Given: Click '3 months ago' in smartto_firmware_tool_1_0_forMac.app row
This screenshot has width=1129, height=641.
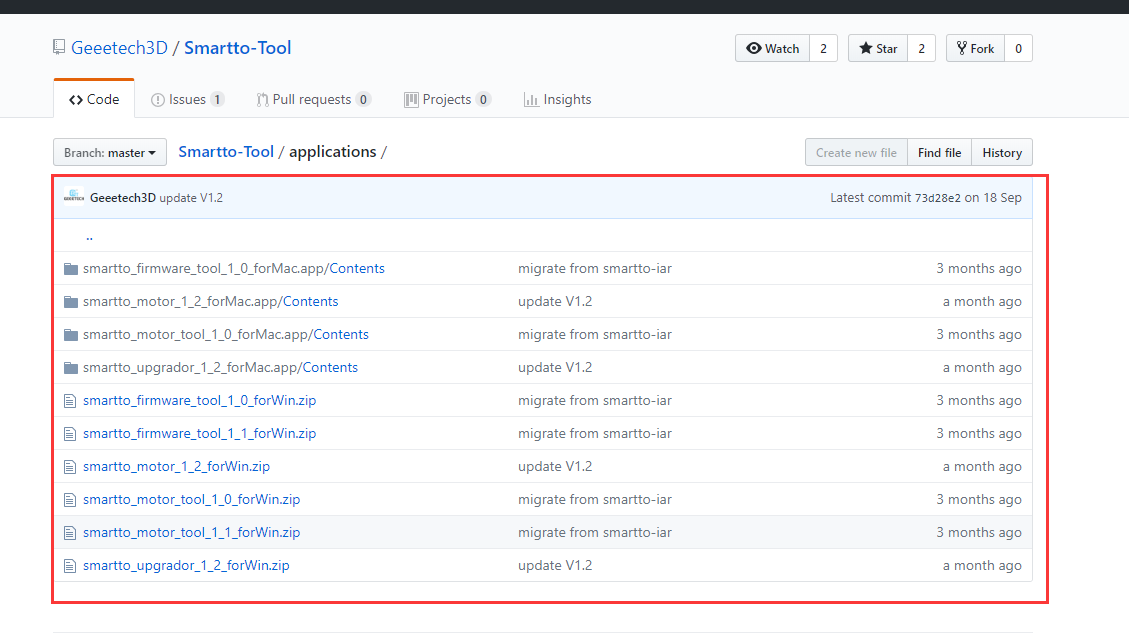Looking at the screenshot, I should pyautogui.click(x=979, y=269).
